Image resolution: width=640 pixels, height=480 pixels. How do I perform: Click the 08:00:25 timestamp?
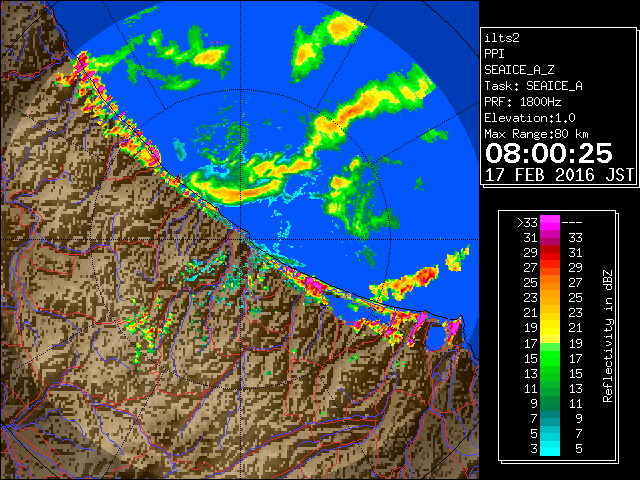[549, 153]
